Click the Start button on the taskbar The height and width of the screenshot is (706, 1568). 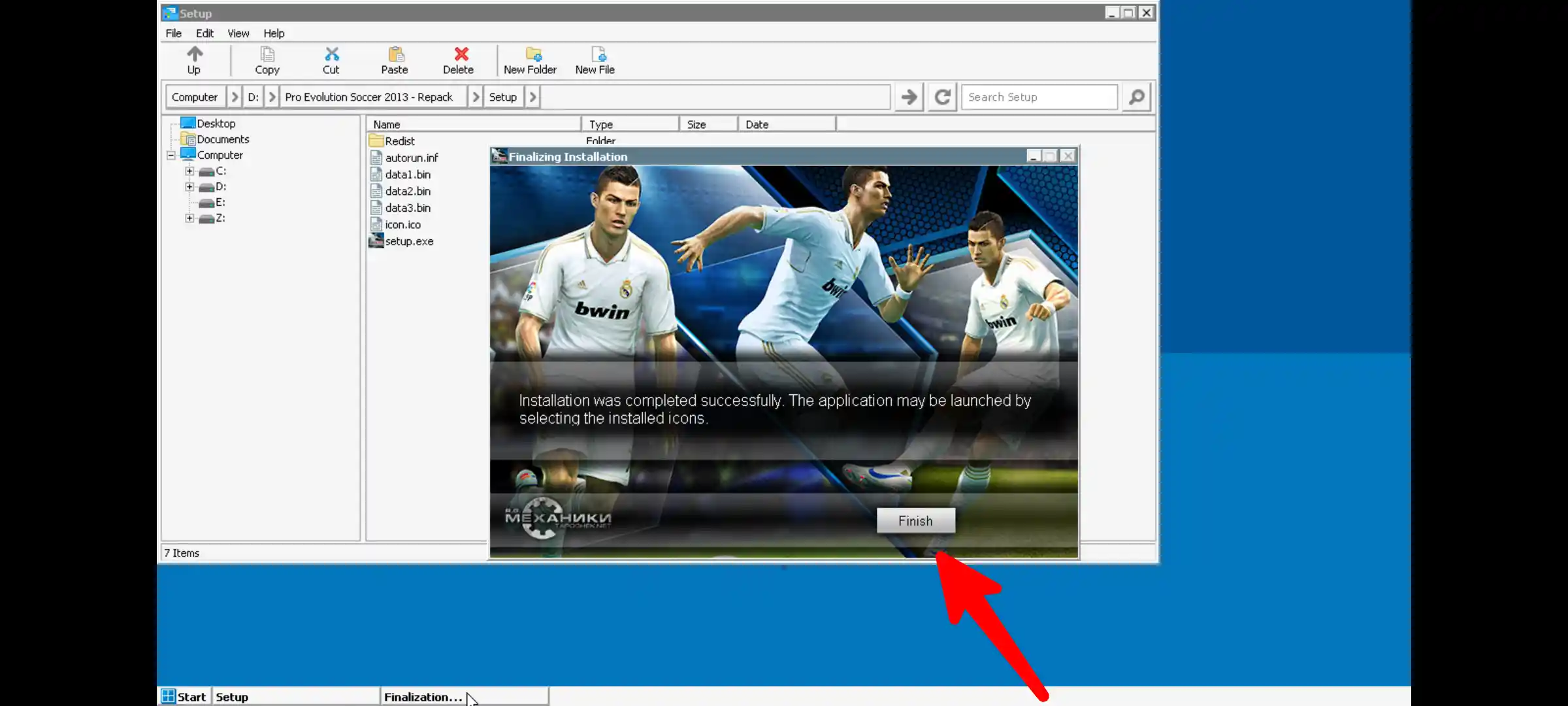tap(184, 696)
